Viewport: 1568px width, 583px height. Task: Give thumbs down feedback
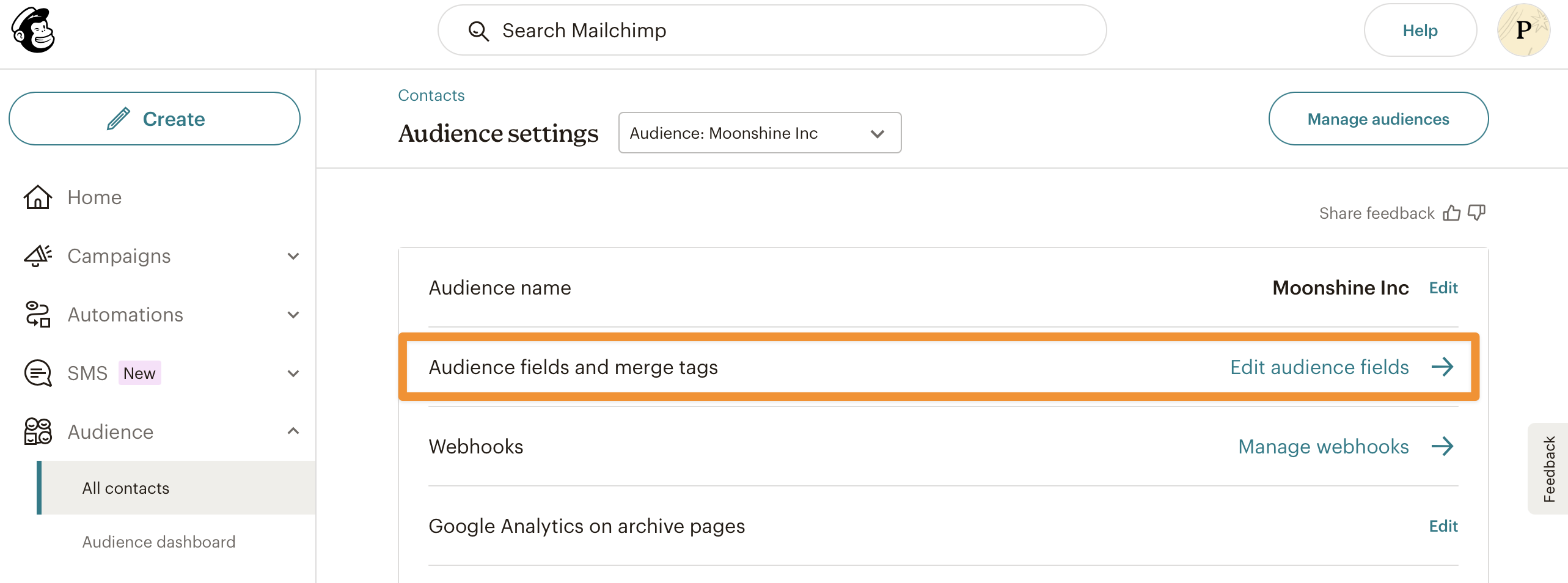click(1476, 213)
